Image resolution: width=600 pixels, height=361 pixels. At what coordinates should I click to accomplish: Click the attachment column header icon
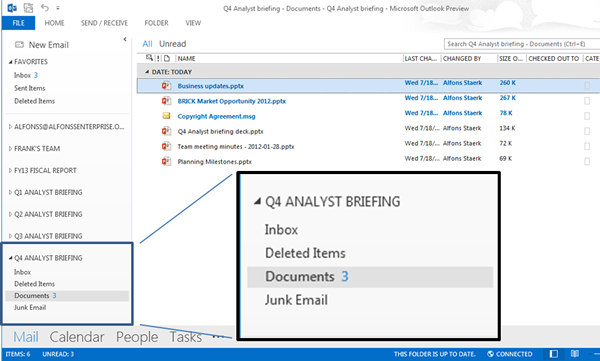coord(167,58)
